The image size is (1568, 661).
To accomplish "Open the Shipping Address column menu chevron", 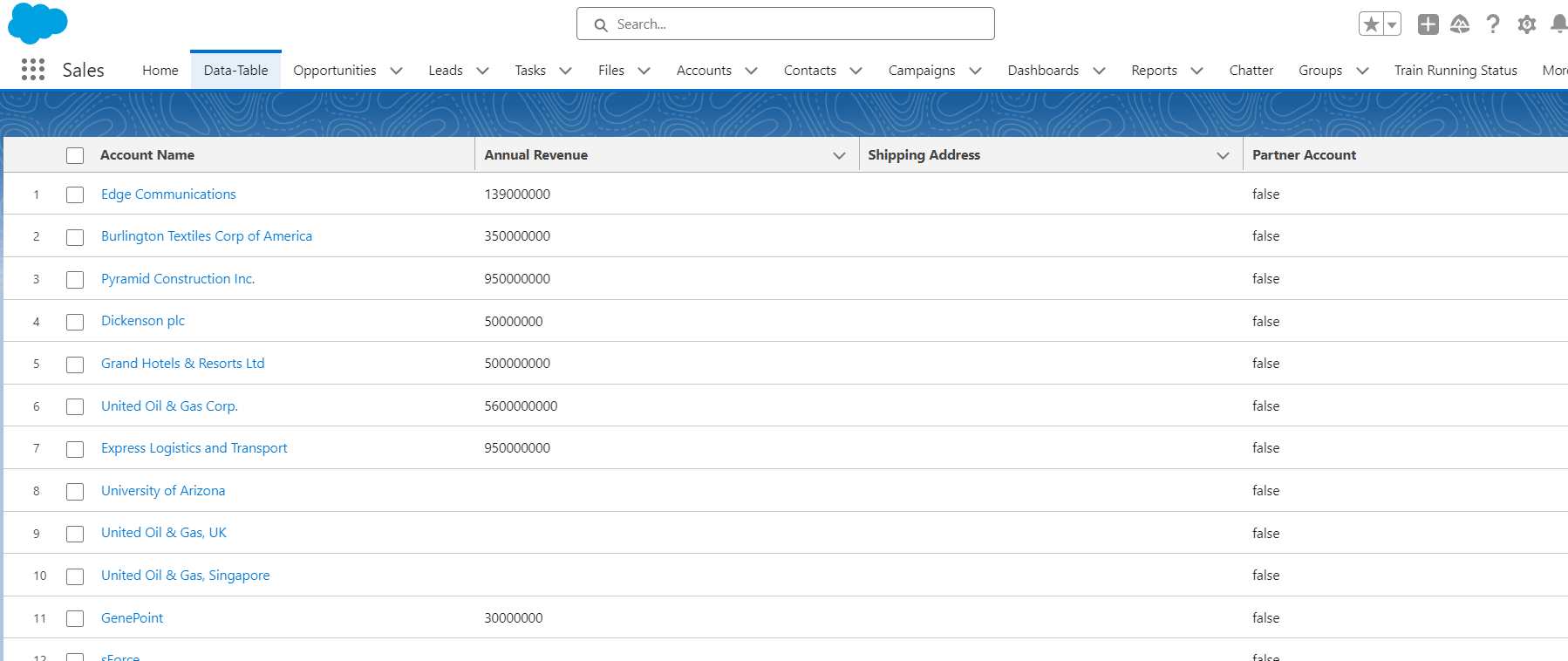I will click(x=1223, y=155).
